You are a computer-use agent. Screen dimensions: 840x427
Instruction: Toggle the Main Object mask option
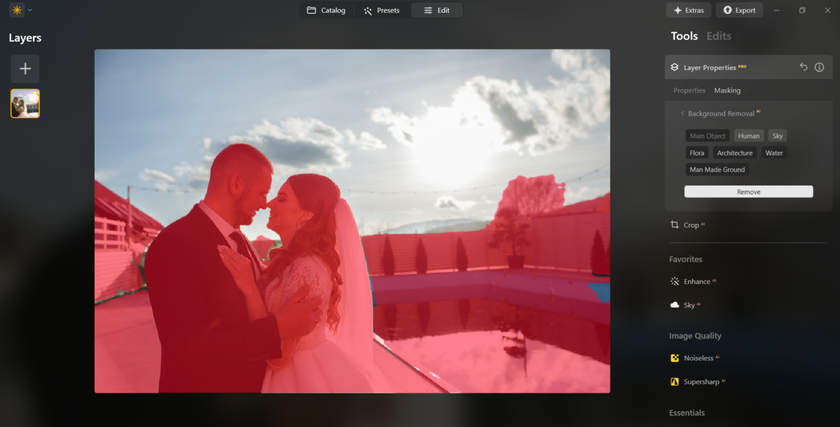pos(707,136)
